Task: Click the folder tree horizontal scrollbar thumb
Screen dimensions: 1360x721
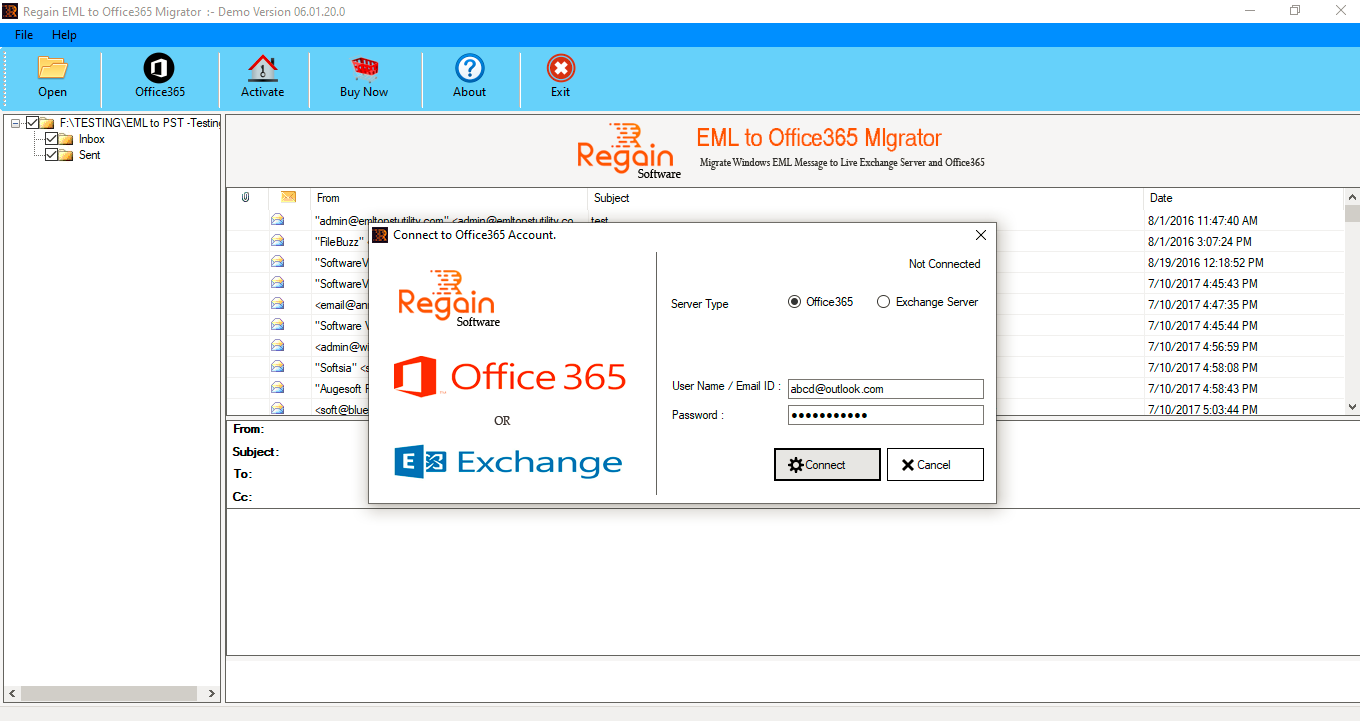Action: [109, 693]
